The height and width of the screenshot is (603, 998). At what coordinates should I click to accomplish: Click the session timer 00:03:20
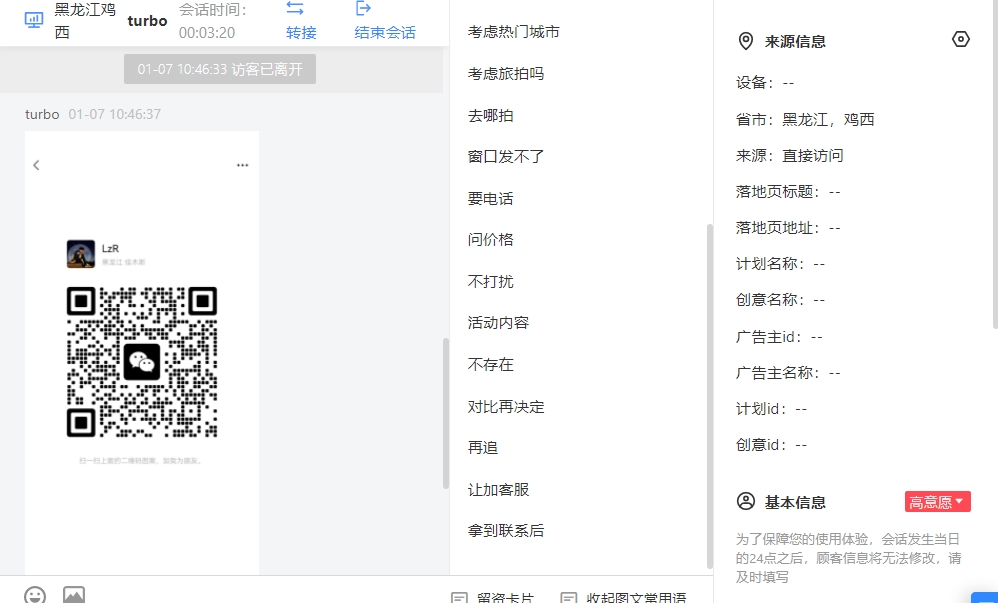[207, 32]
